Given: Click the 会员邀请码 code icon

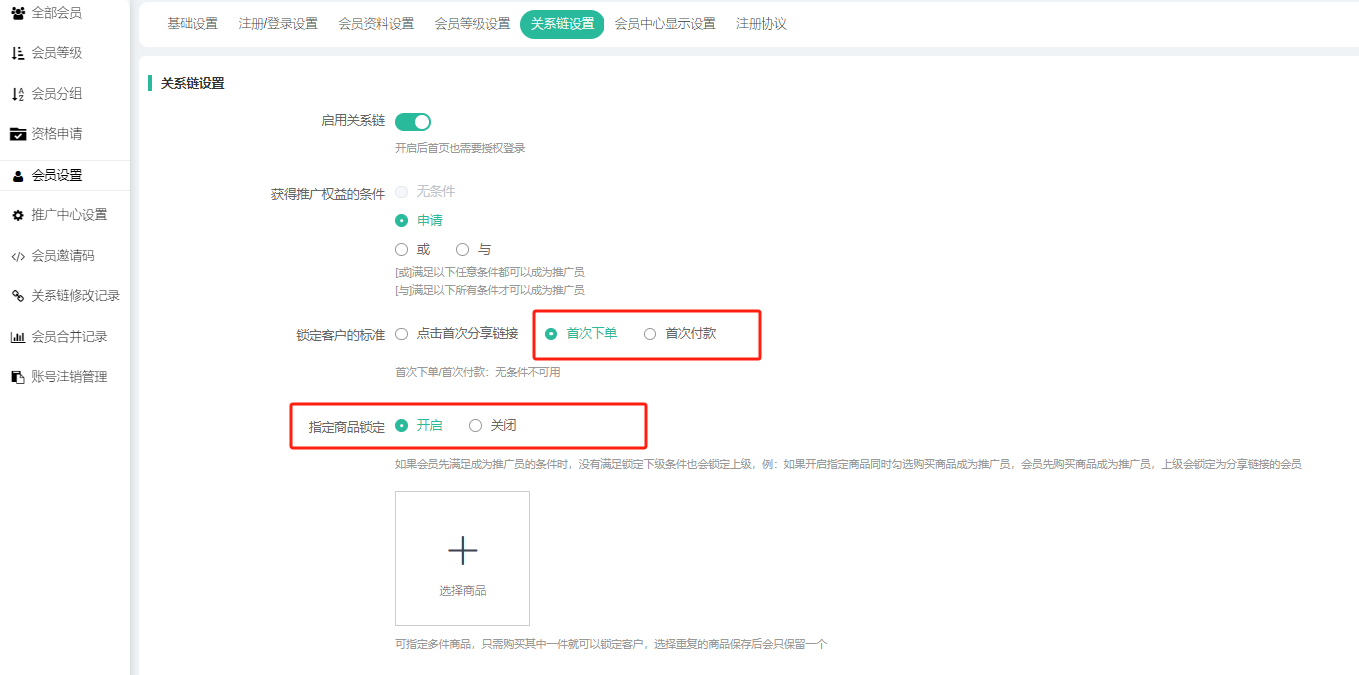Looking at the screenshot, I should [18, 256].
